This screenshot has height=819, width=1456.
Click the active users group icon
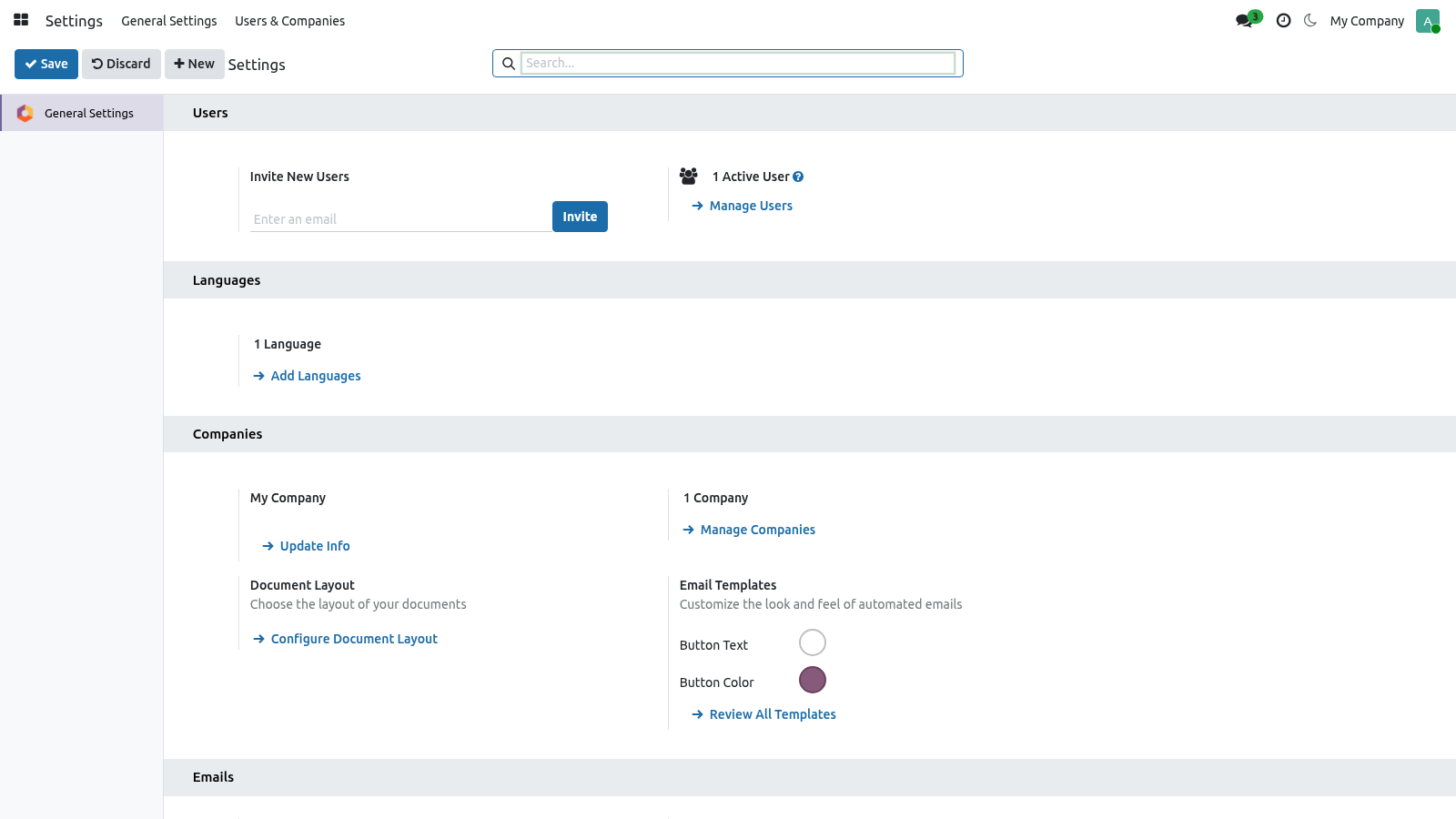tap(689, 176)
